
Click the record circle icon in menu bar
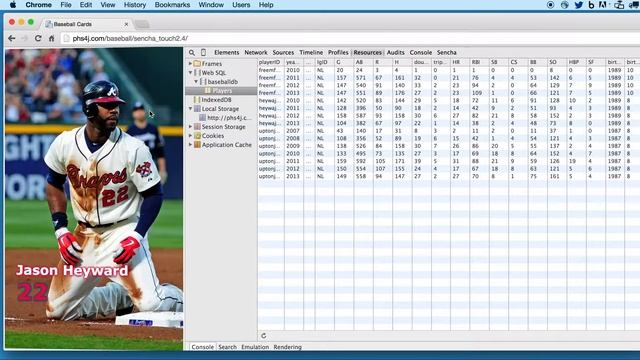point(551,5)
